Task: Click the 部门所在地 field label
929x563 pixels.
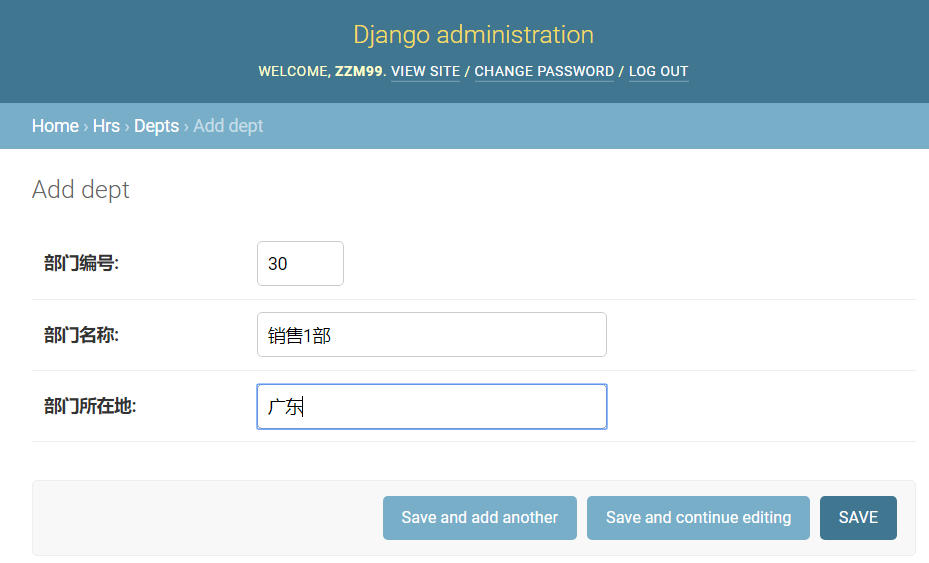Action: [90, 407]
